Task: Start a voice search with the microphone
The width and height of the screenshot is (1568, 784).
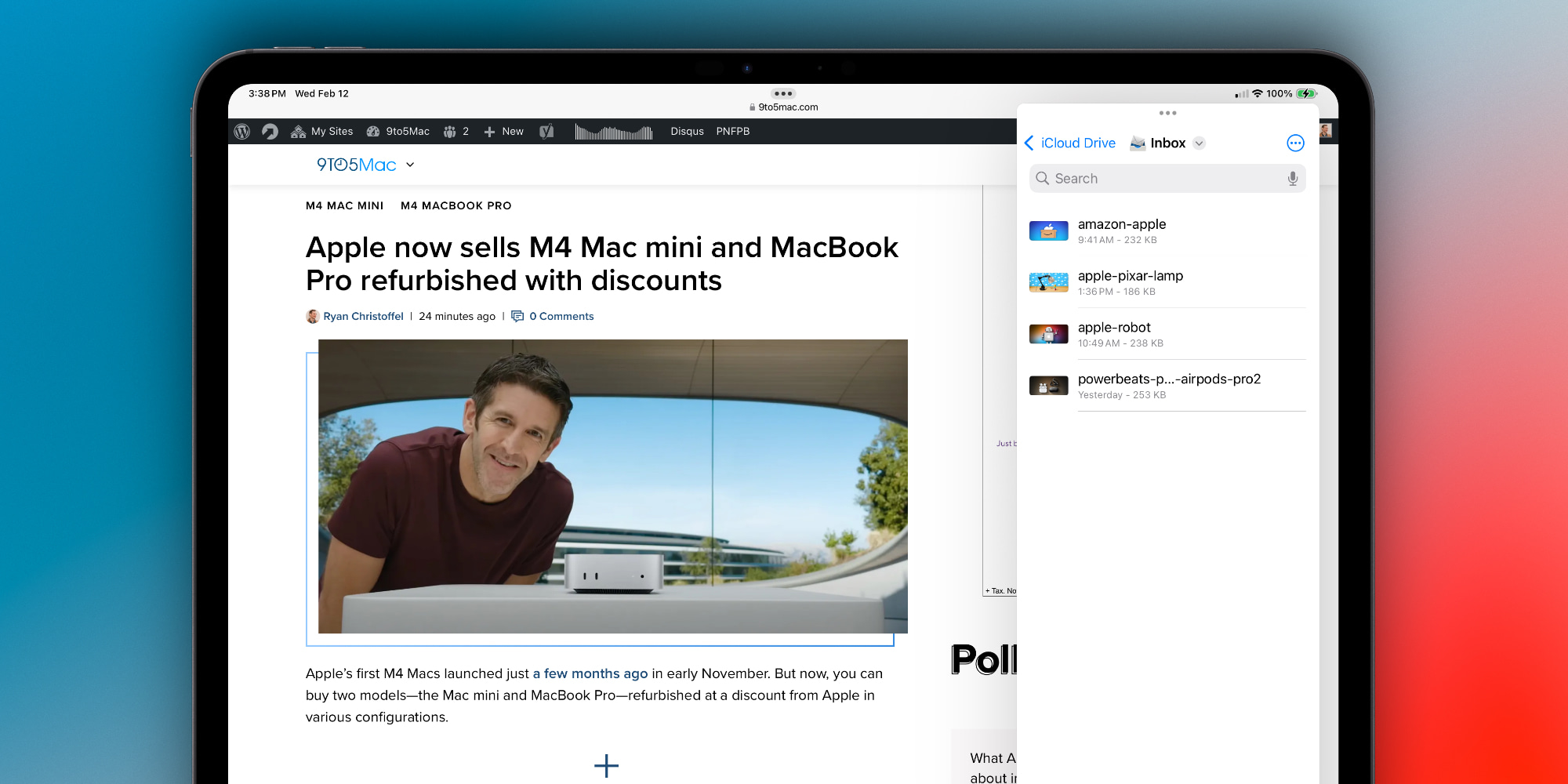Action: tap(1292, 178)
